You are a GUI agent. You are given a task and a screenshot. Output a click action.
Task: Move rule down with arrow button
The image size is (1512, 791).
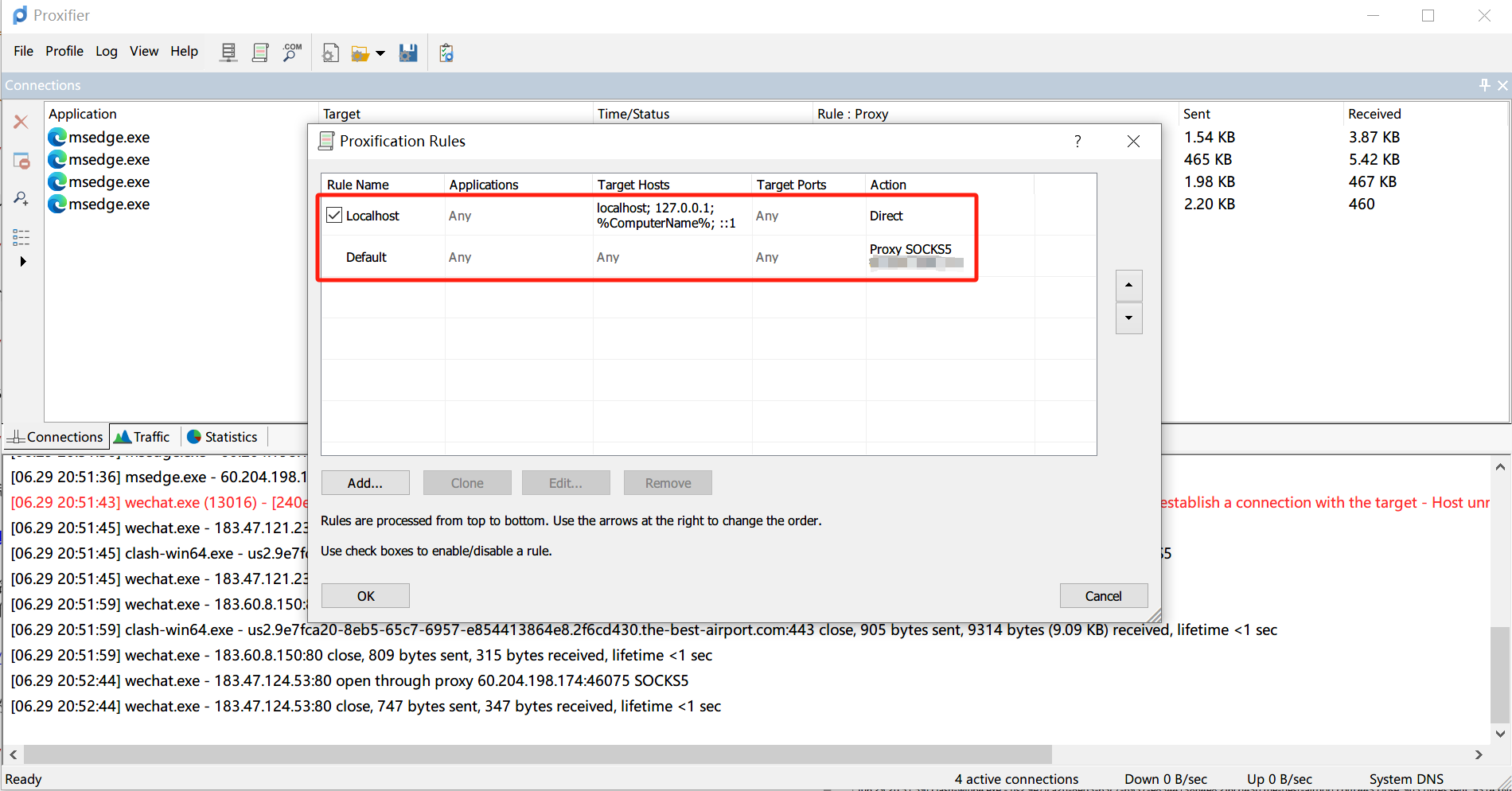[1128, 318]
